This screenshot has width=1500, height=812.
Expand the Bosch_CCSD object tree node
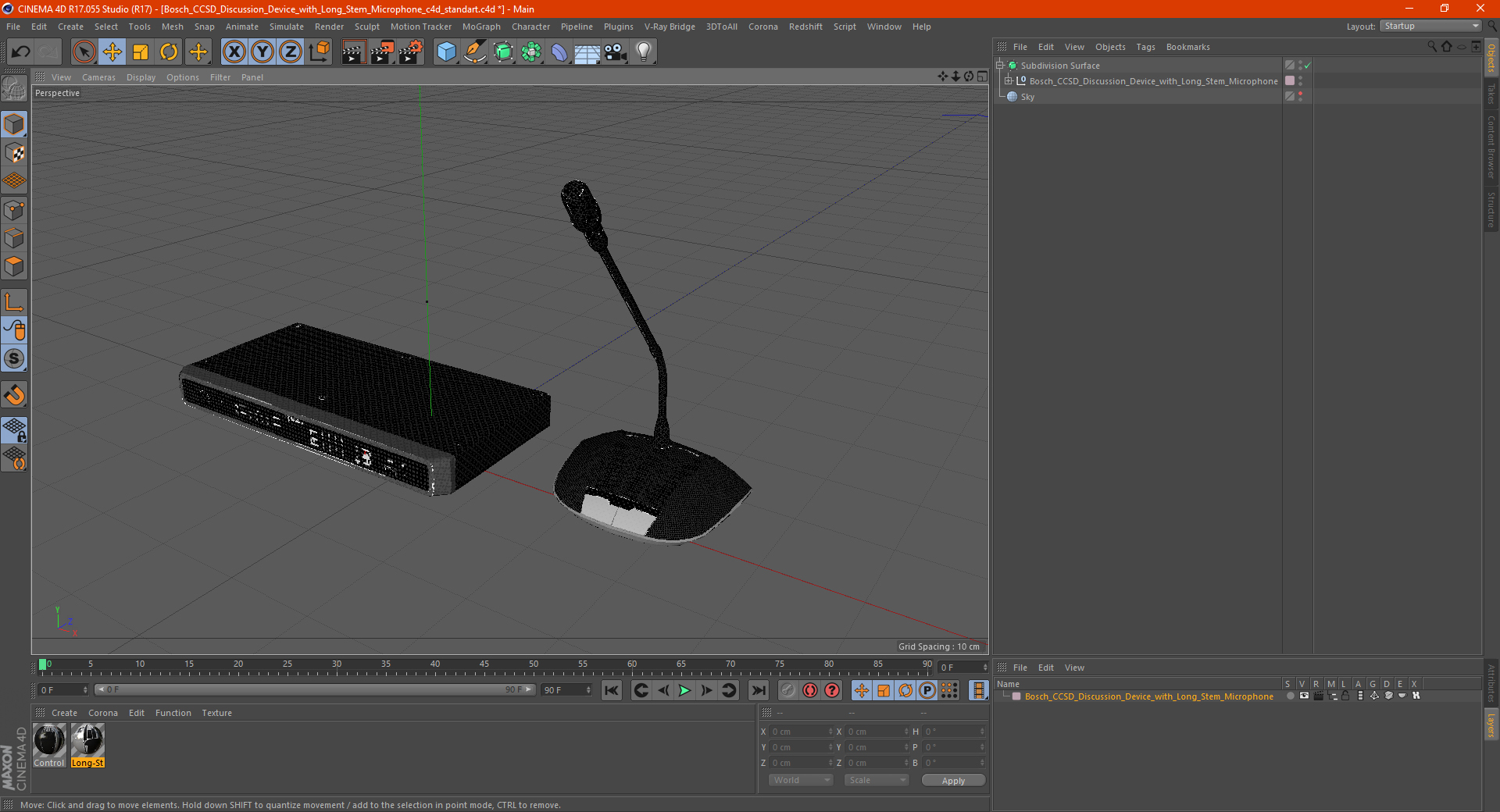(1009, 81)
